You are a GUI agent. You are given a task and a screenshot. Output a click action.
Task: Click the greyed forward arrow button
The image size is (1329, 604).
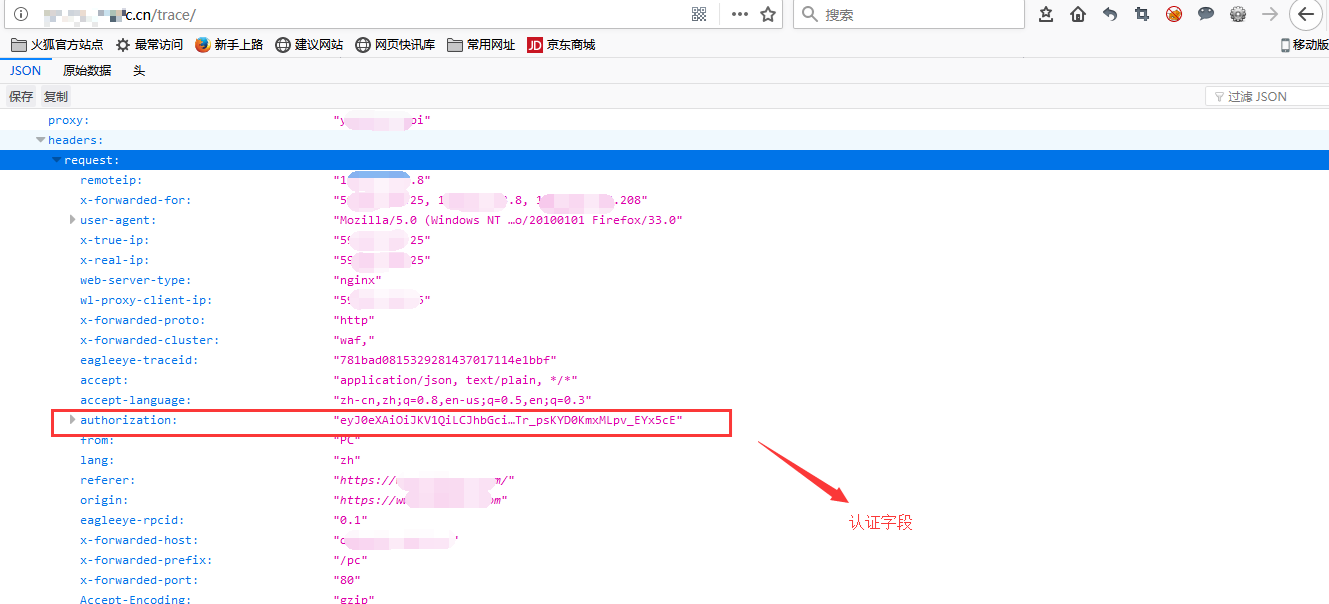1270,14
